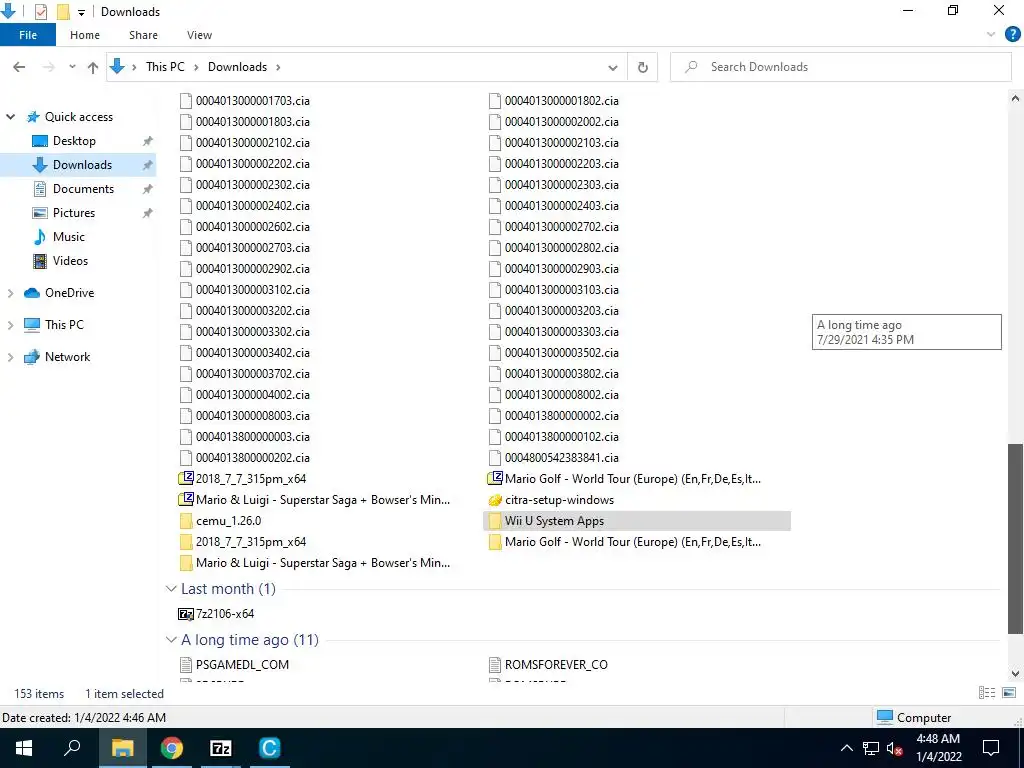
Task: Open the Help question mark icon
Action: (1012, 35)
